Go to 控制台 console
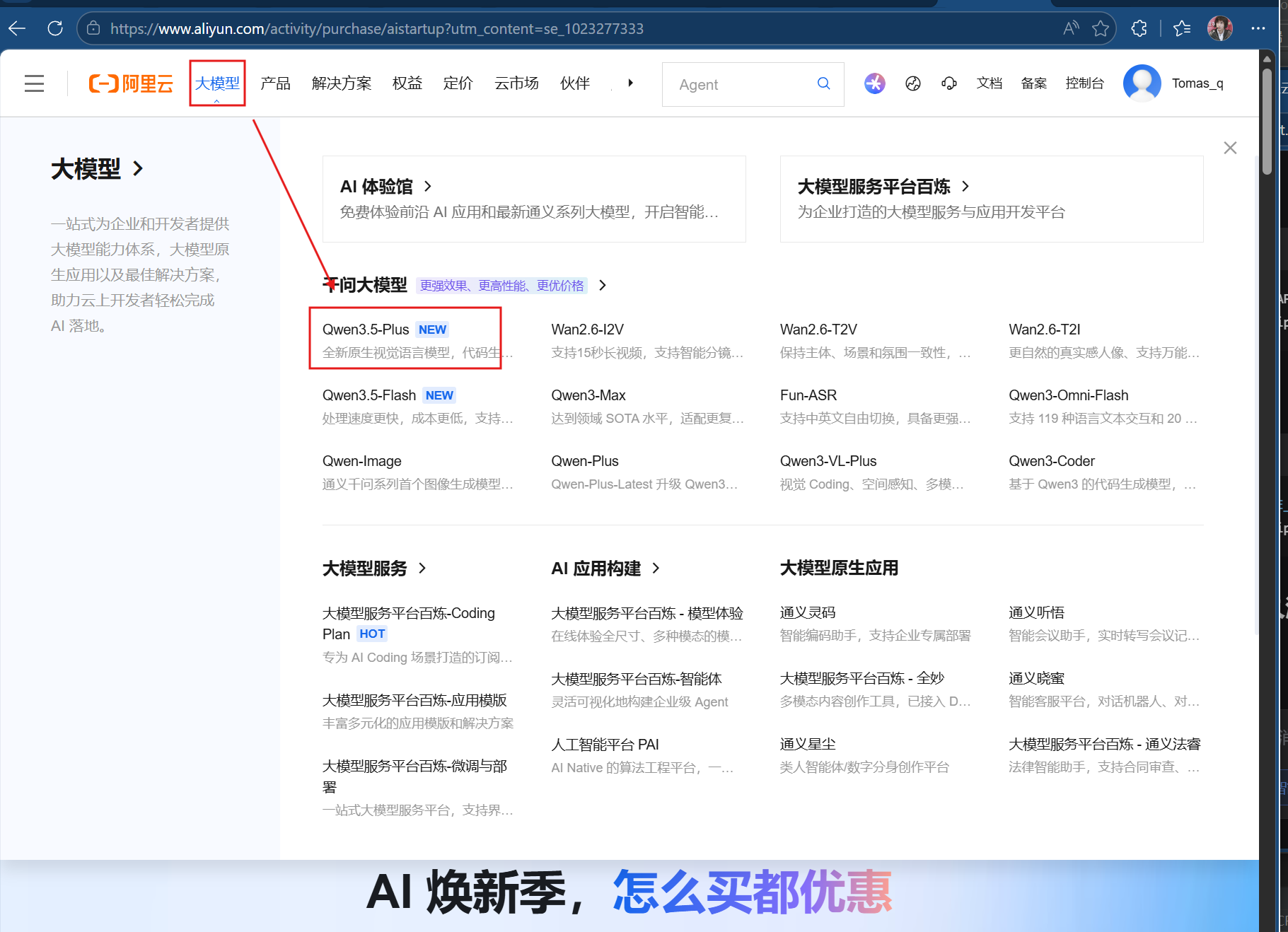 [x=1085, y=83]
